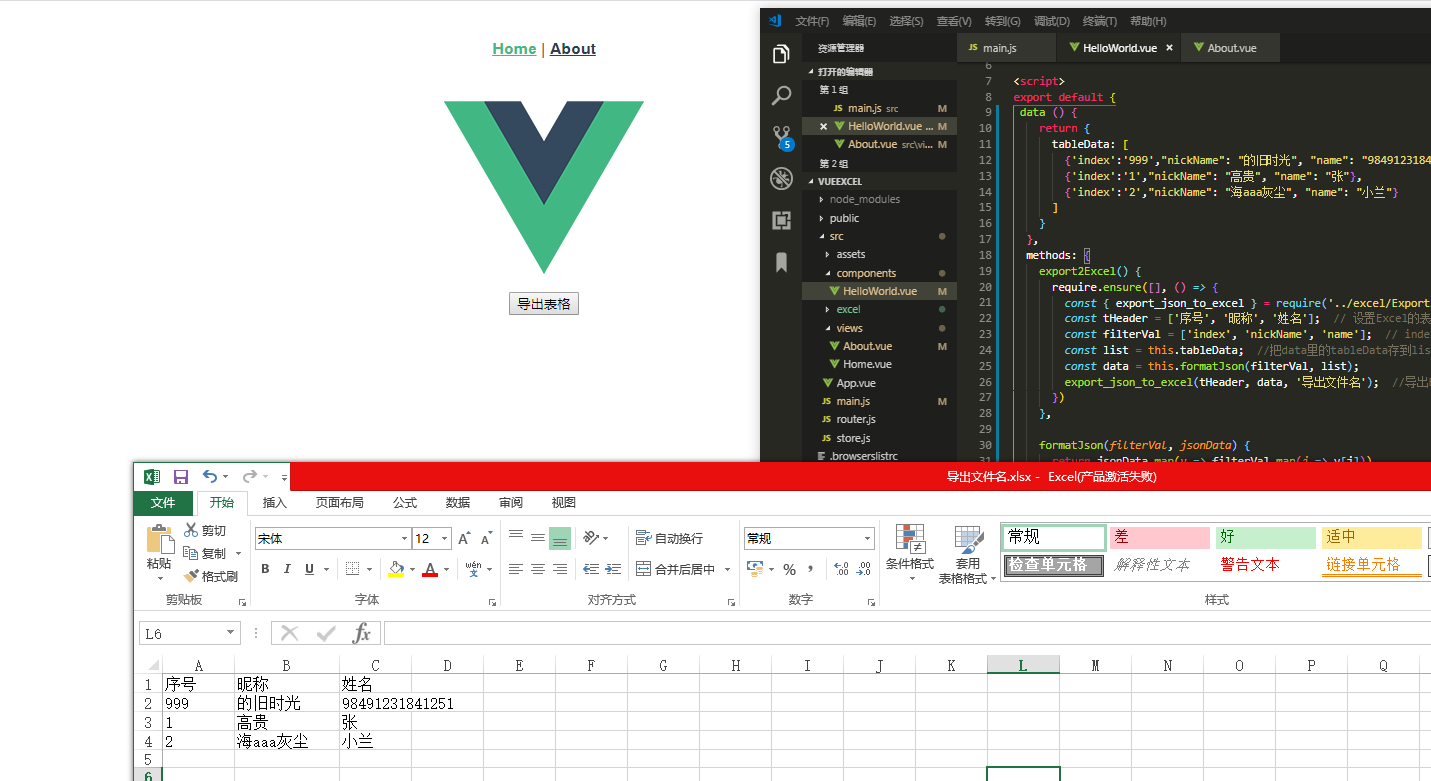Open number format dropdown 常规
The height and width of the screenshot is (781, 1431).
coord(867,538)
